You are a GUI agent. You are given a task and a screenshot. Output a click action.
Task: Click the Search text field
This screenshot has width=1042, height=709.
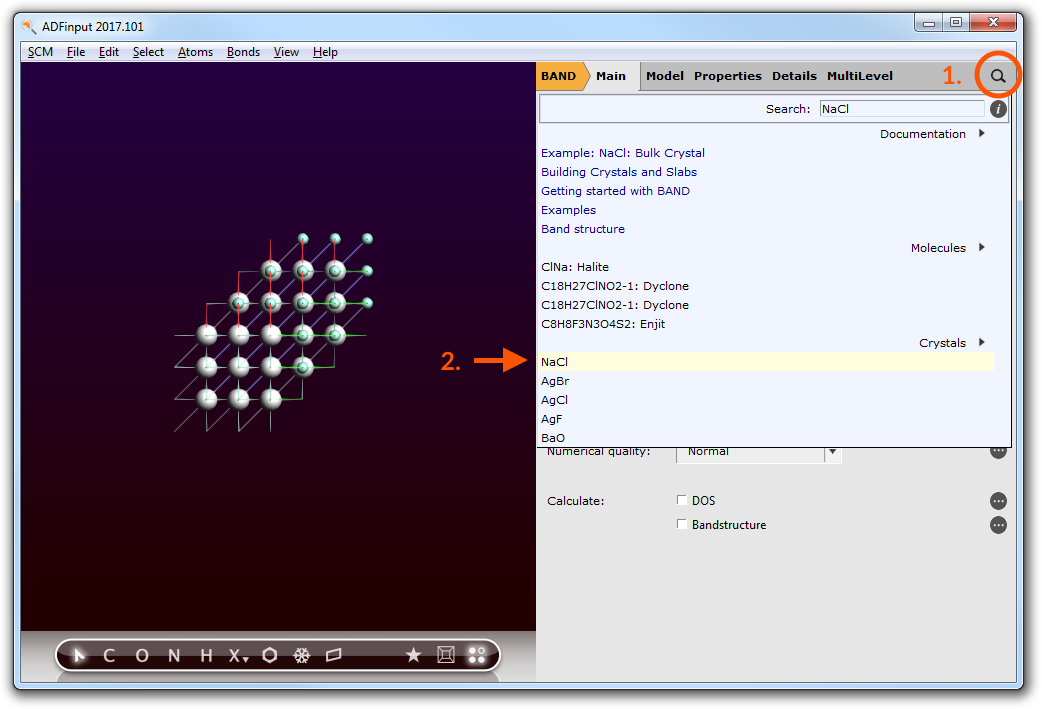click(901, 109)
